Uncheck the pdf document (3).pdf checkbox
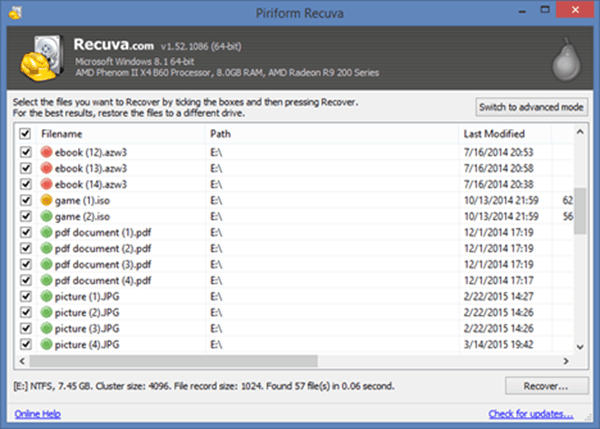 pos(26,264)
